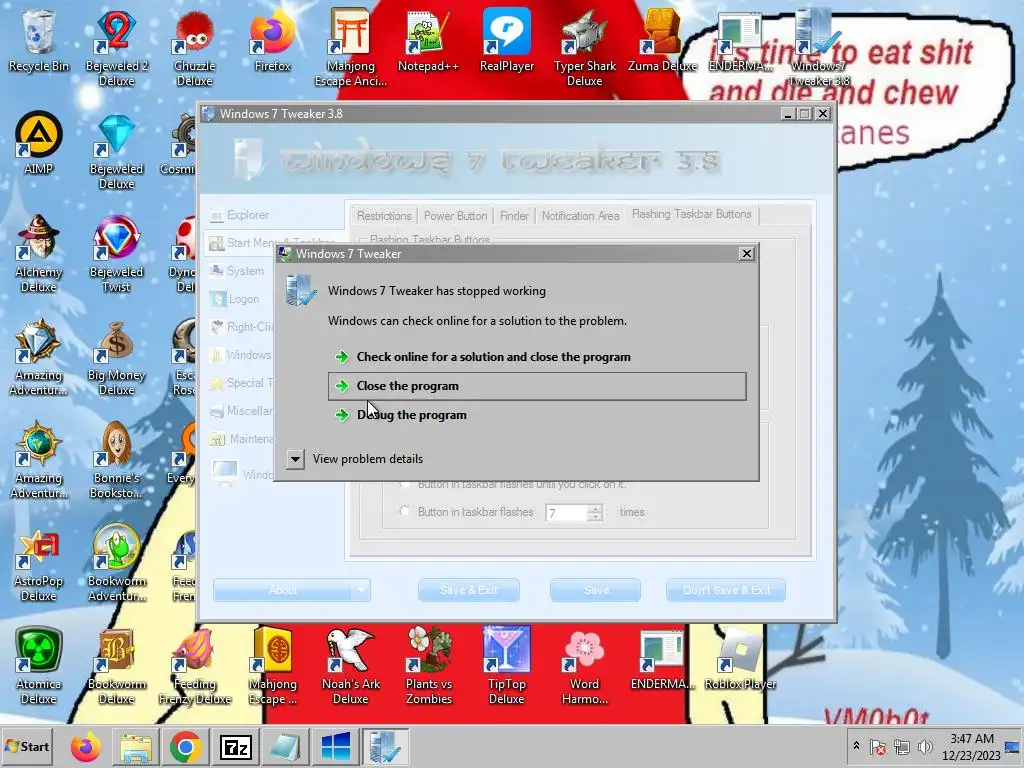Open the Finder tab
Viewport: 1024px width, 768px height.
tap(514, 216)
